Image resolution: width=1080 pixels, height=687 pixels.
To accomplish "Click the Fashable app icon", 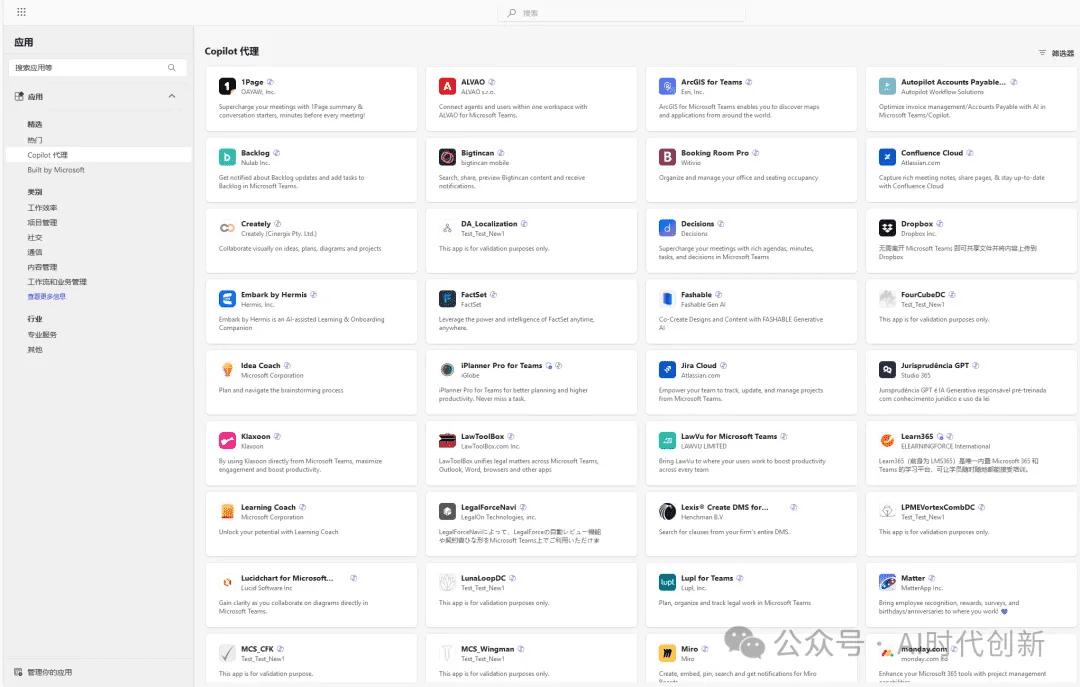I will pyautogui.click(x=667, y=299).
